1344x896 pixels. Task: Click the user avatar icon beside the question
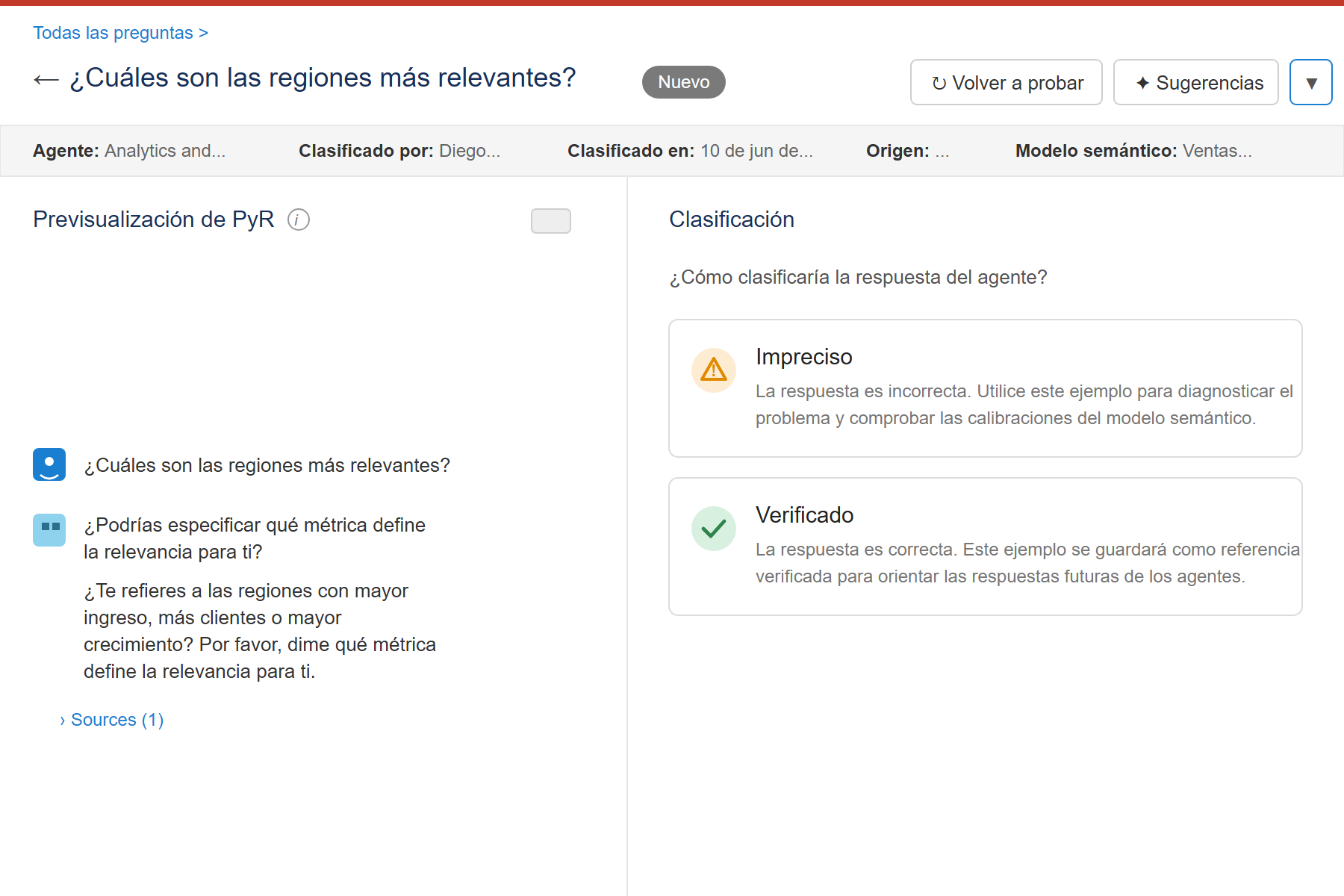coord(49,464)
